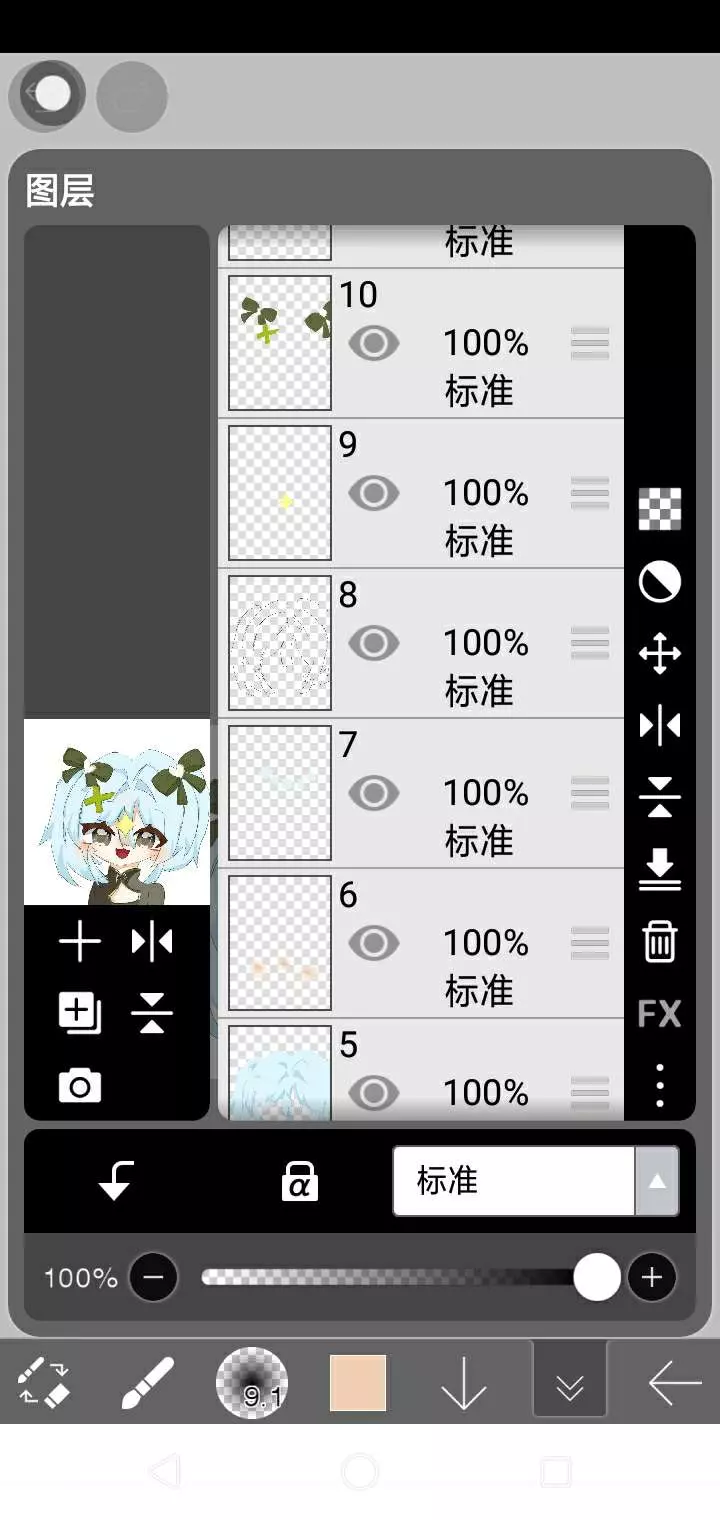Select the brush tool in bottom toolbar
Viewport: 720px width, 1520px height.
[x=147, y=1382]
